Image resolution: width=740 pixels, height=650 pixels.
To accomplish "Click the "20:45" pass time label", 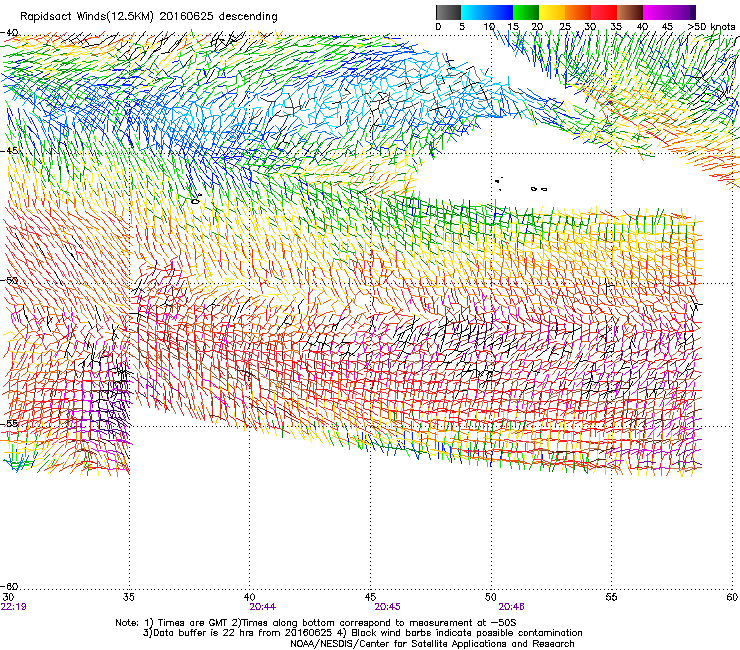I will (x=387, y=607).
